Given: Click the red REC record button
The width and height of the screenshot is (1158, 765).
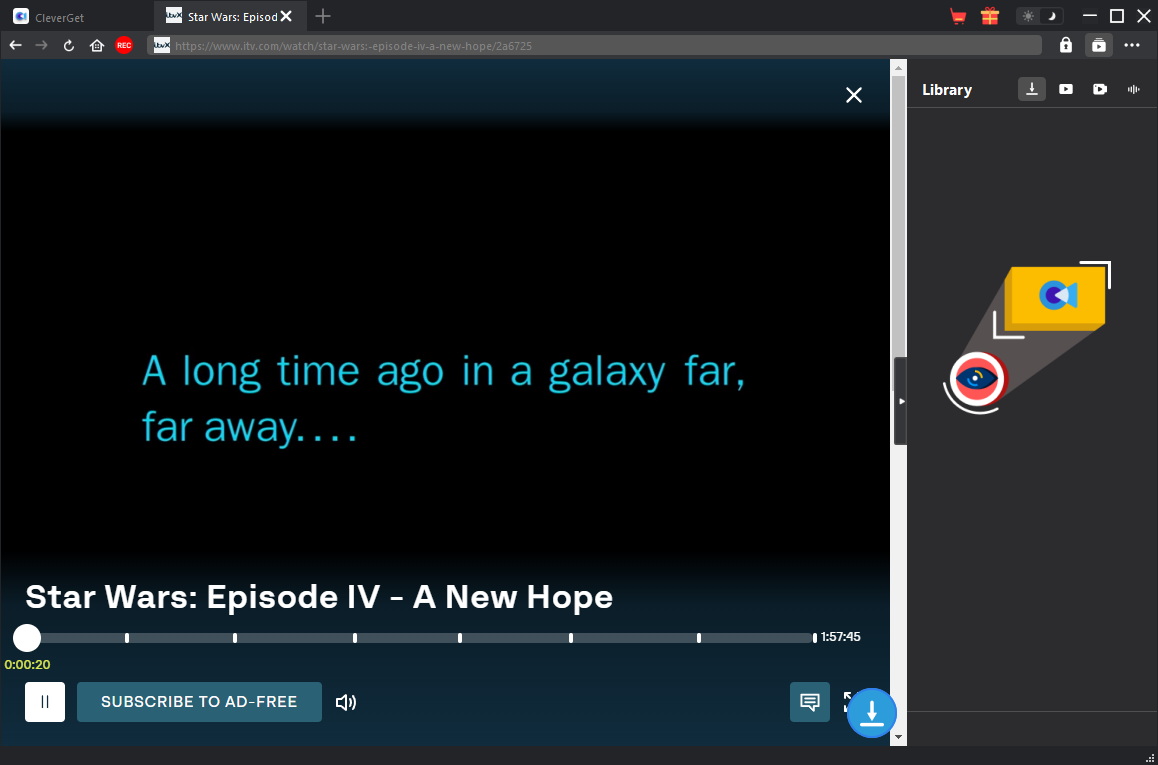Looking at the screenshot, I should click(124, 46).
